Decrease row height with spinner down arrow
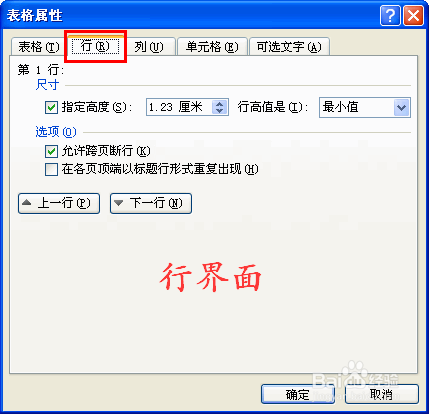Image resolution: width=429 pixels, height=414 pixels. click(x=219, y=111)
